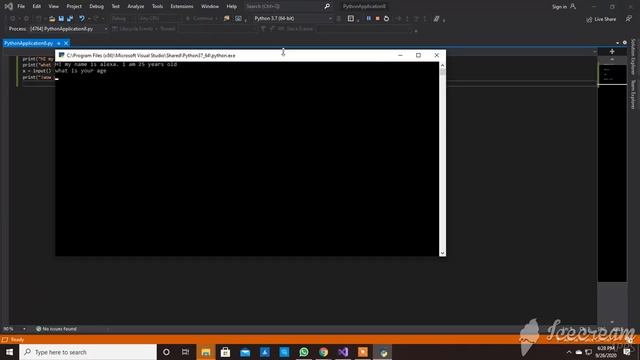Click the Stop Debugging icon
The height and width of the screenshot is (360, 640).
(x=378, y=18)
